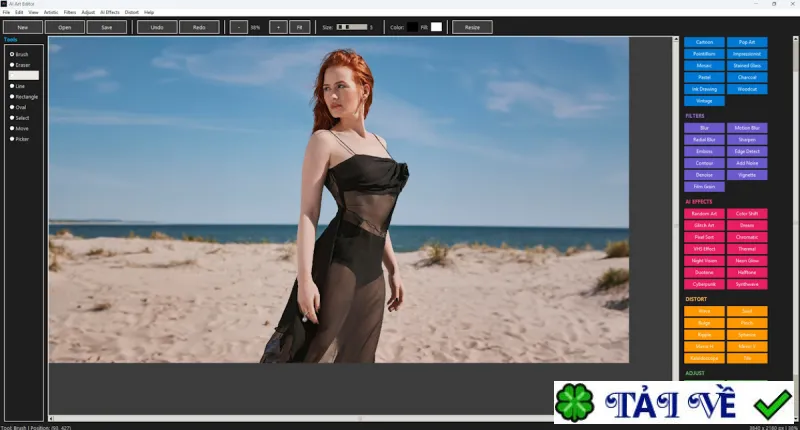The width and height of the screenshot is (800, 430).
Task: Apply the Edge Detect filter
Action: point(747,151)
